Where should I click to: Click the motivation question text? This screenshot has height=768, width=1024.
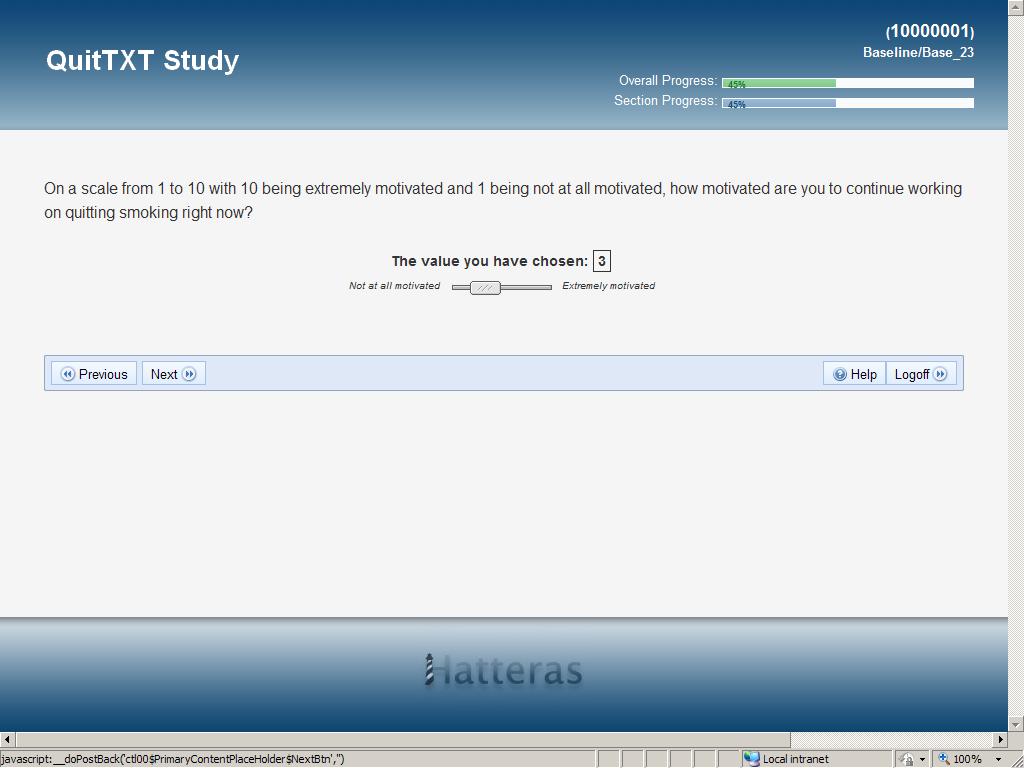[503, 200]
